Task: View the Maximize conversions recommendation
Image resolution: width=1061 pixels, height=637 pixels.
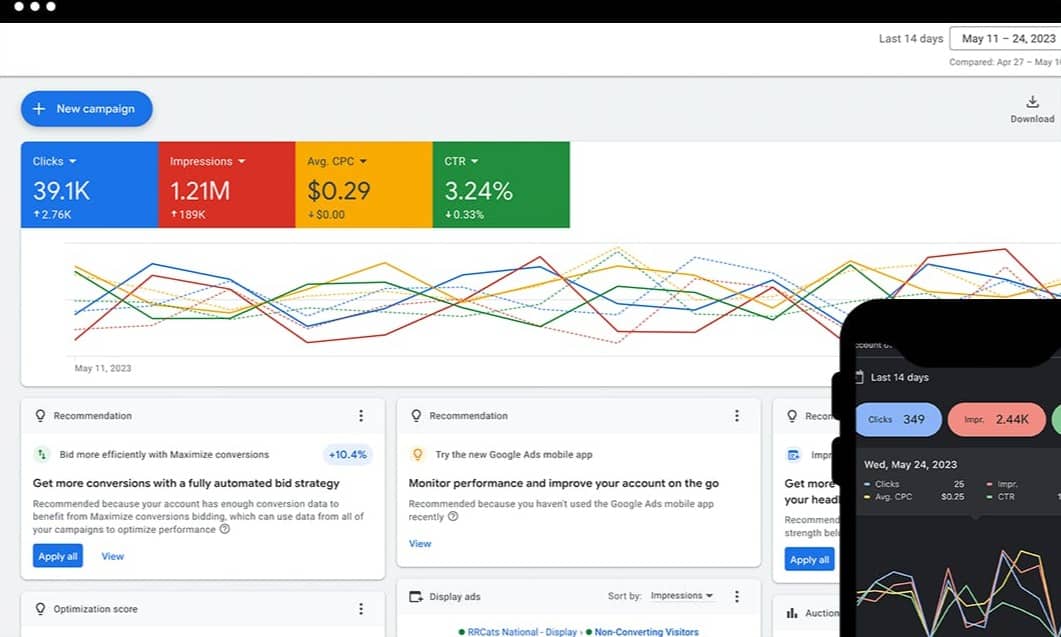Action: click(x=112, y=556)
